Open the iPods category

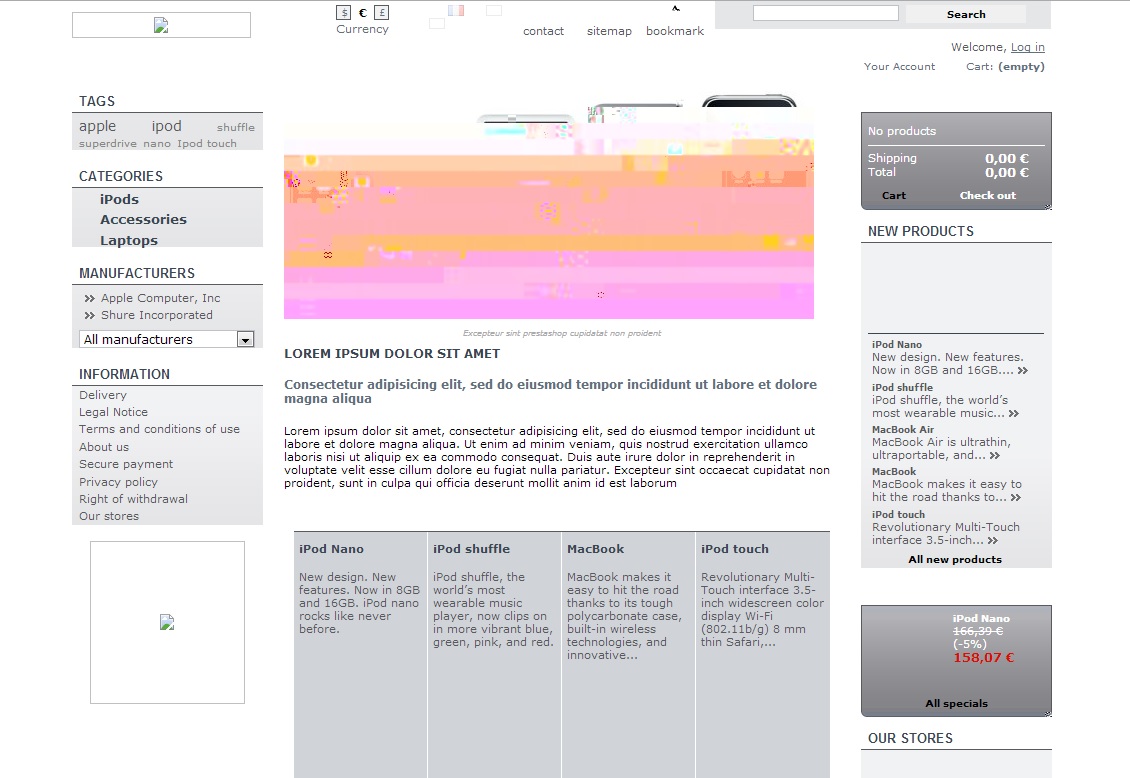pos(120,200)
